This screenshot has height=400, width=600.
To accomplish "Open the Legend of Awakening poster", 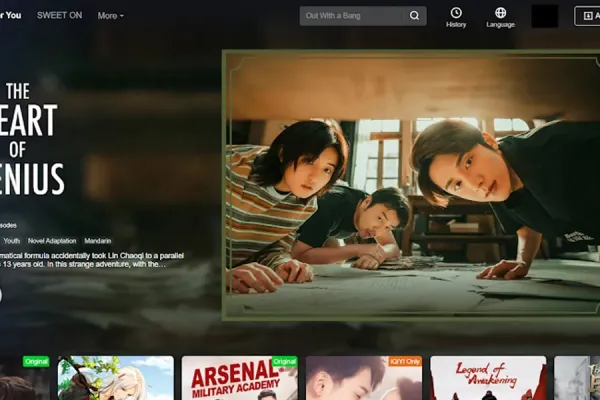I will [x=488, y=378].
